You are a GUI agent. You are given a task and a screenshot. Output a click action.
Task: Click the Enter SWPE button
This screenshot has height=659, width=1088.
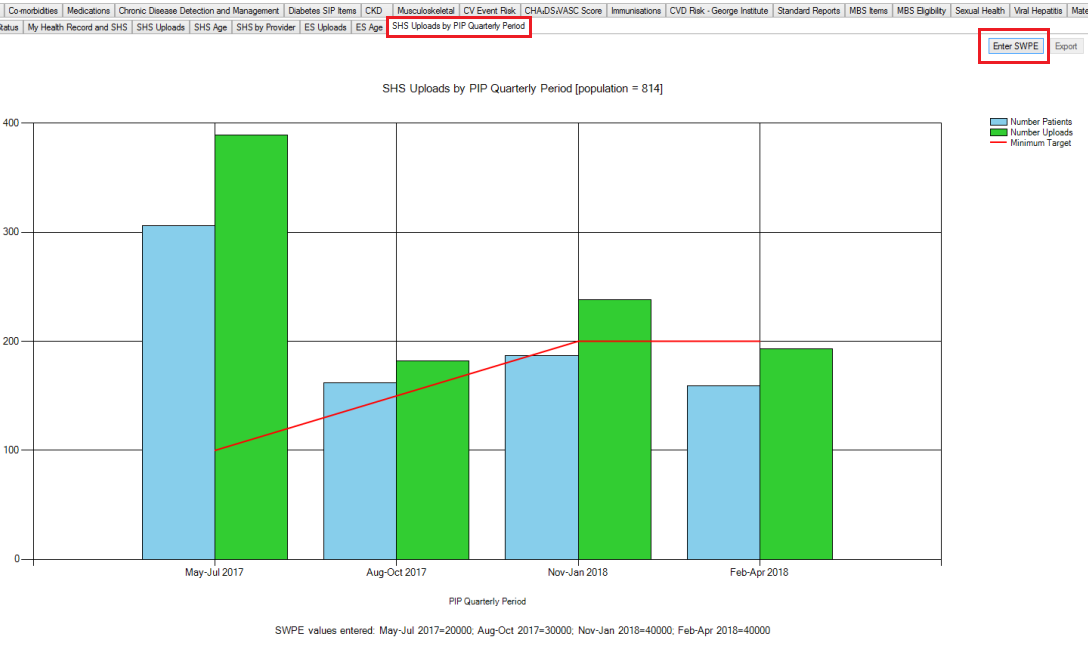coord(1015,46)
